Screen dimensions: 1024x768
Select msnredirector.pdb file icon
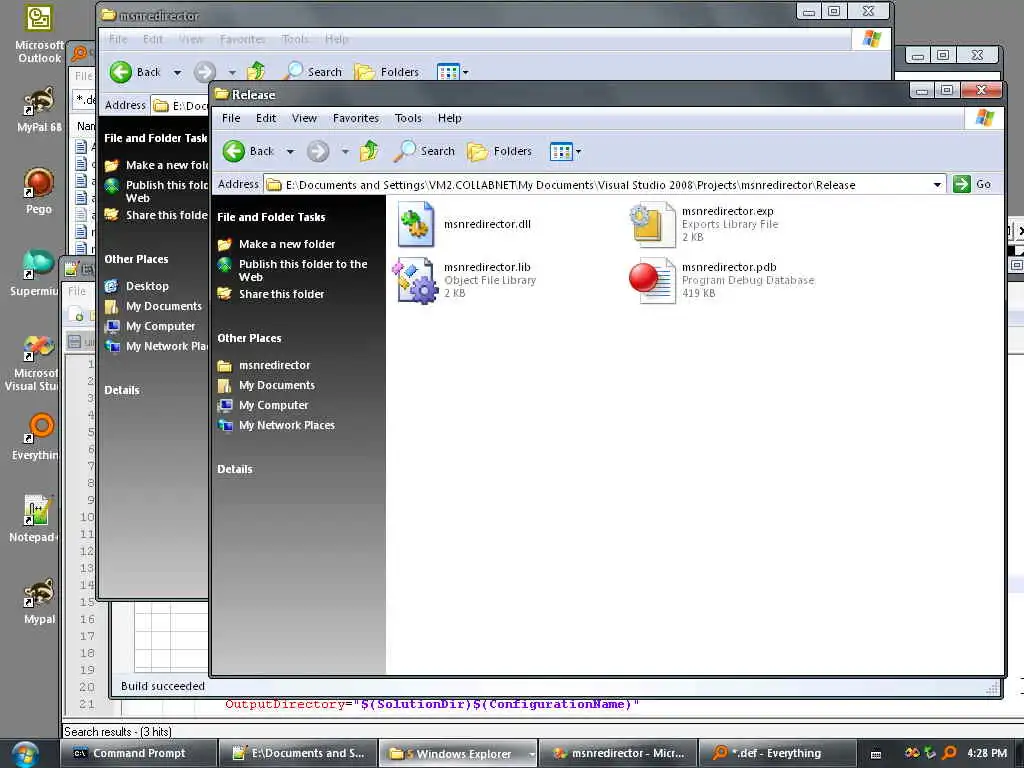[652, 280]
